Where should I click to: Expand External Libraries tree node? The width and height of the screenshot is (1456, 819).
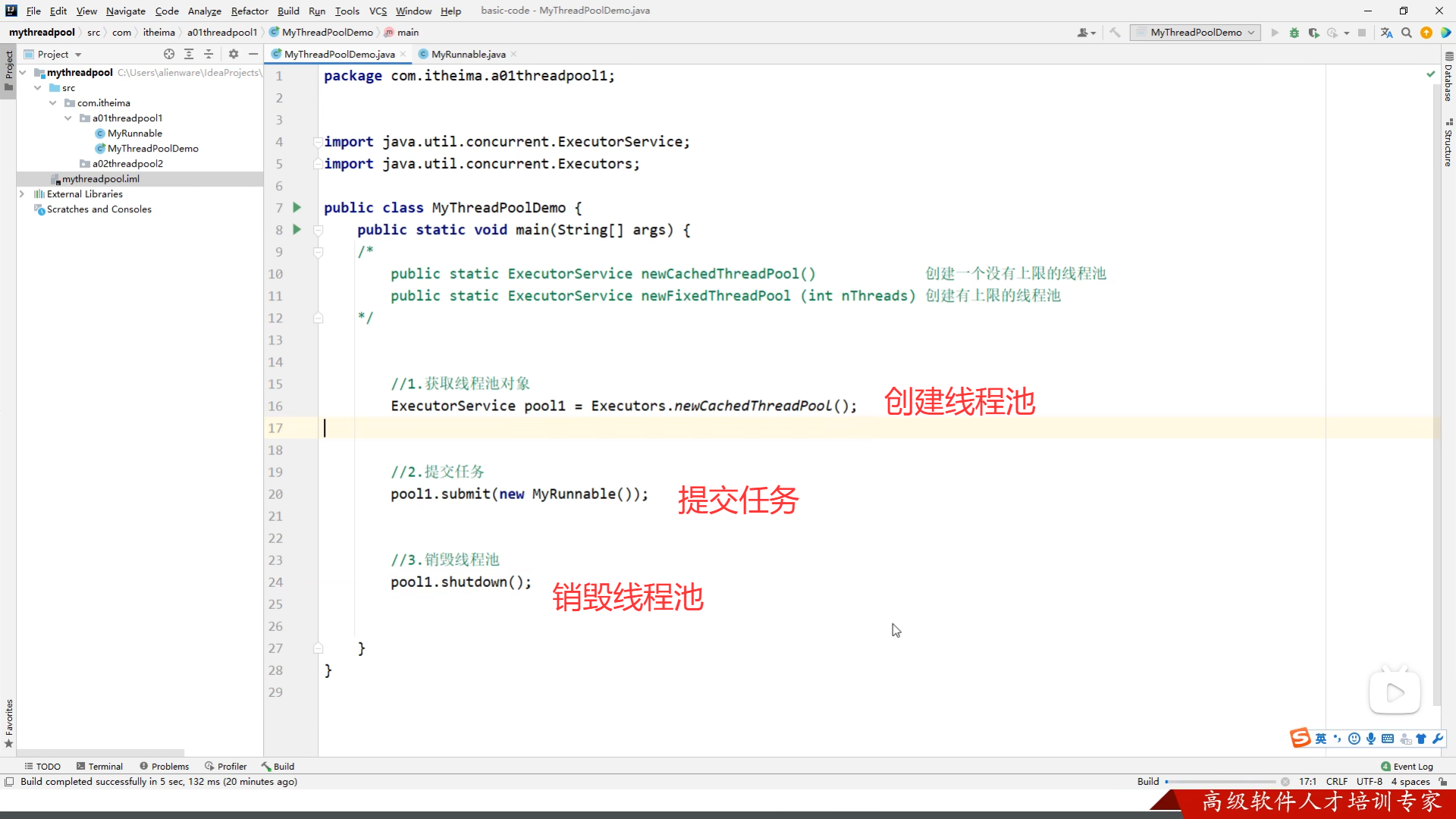pyautogui.click(x=22, y=194)
